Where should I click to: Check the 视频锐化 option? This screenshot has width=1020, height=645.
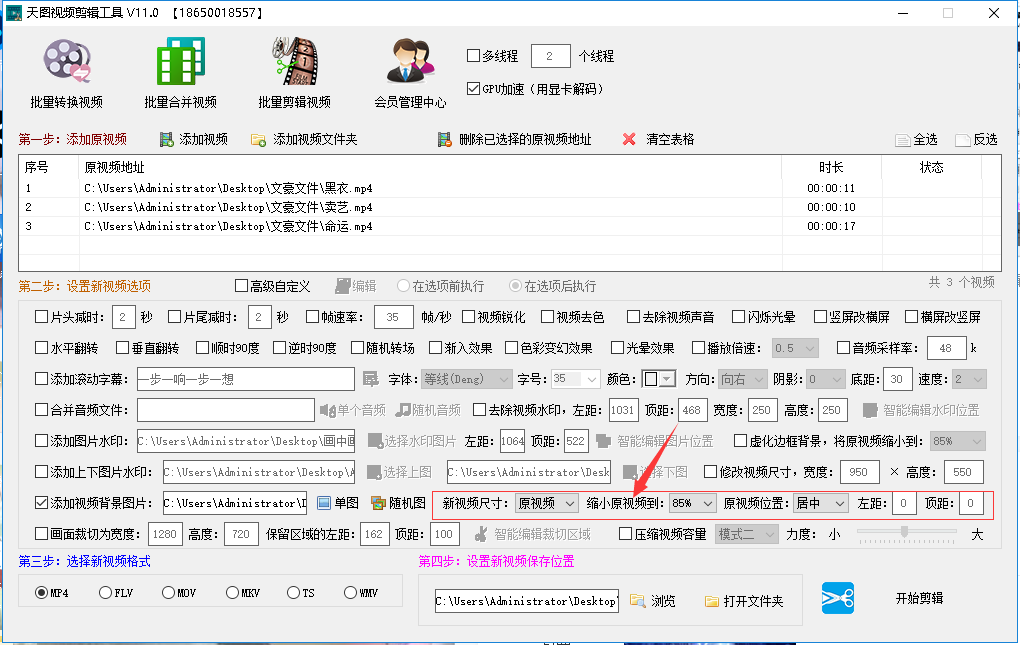pyautogui.click(x=468, y=317)
